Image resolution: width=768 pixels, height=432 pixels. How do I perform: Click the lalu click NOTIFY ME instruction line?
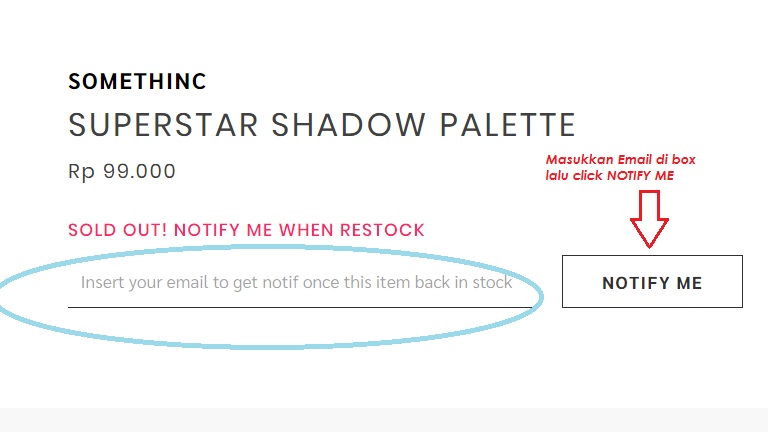click(610, 175)
